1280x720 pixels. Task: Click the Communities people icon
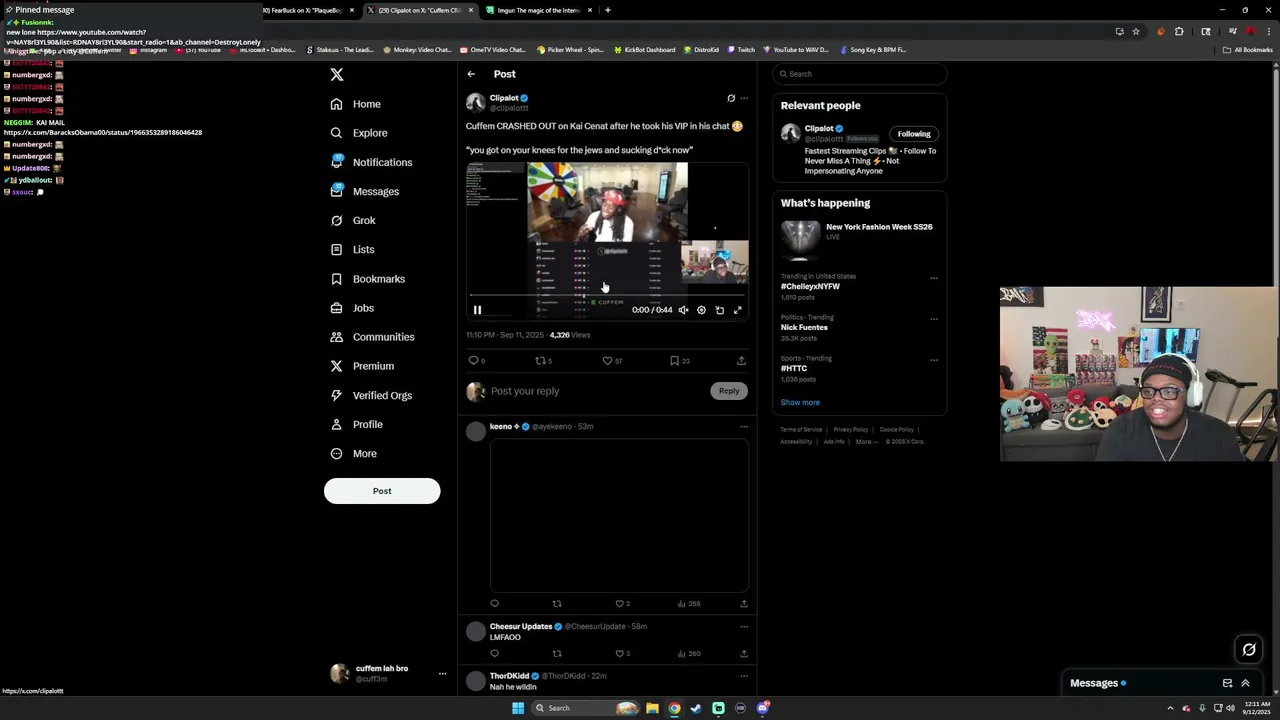(x=337, y=337)
